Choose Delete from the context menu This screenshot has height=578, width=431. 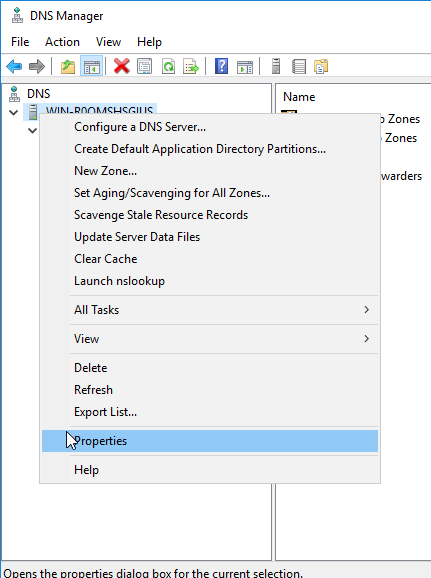click(x=210, y=368)
